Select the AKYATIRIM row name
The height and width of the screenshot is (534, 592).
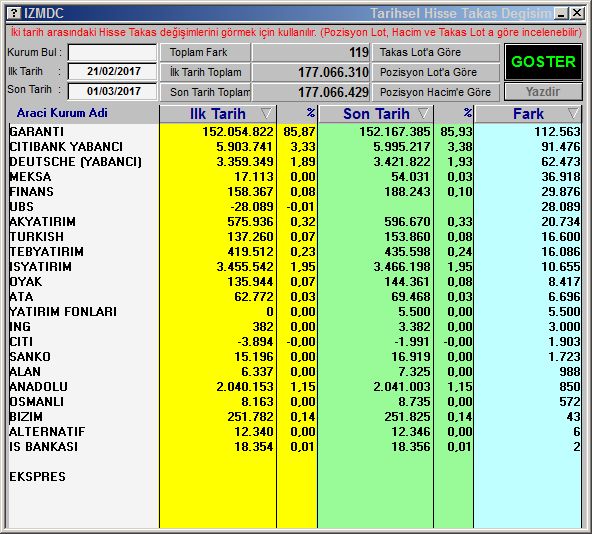tap(43, 221)
